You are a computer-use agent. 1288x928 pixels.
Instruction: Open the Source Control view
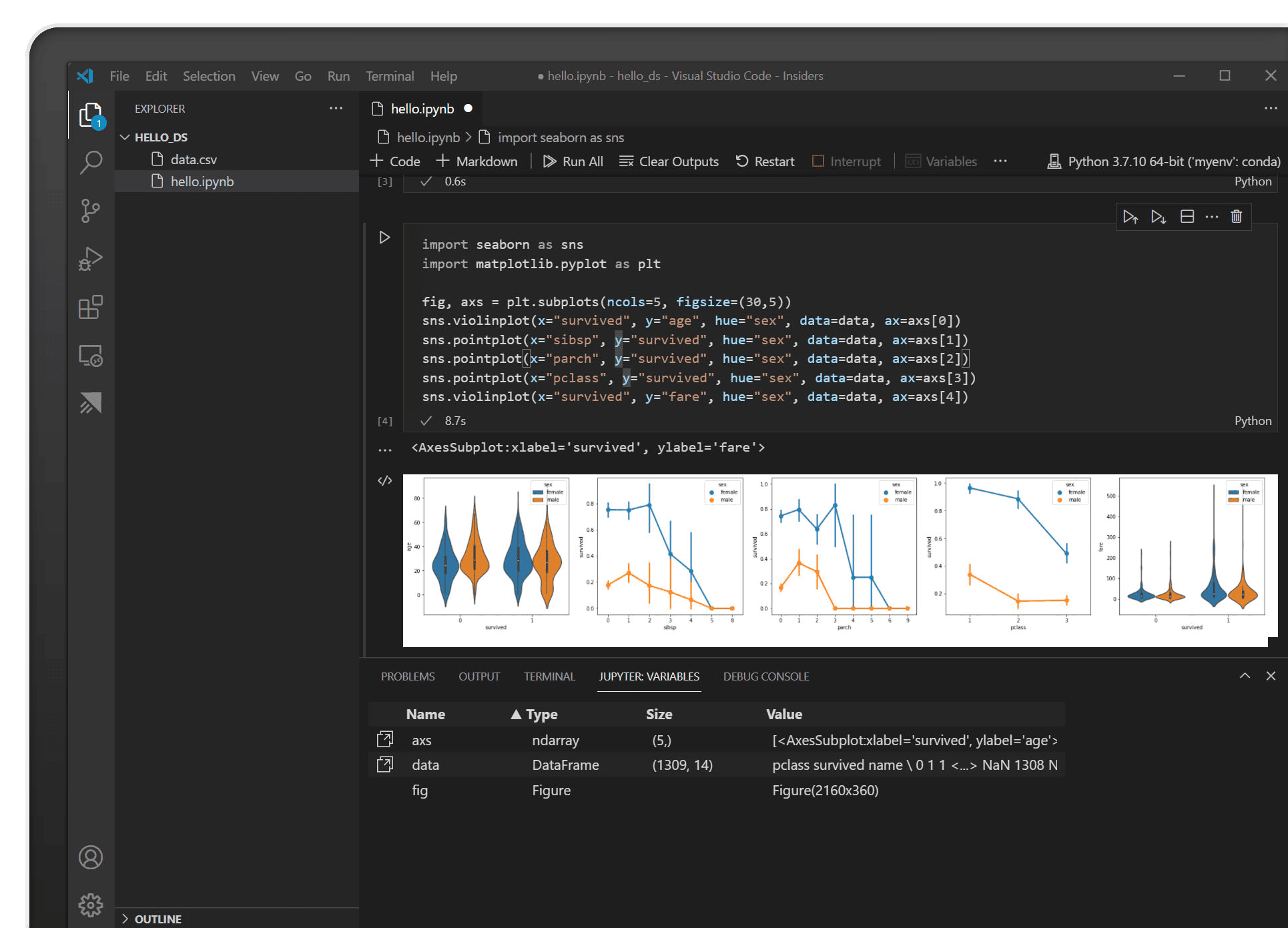[x=91, y=211]
